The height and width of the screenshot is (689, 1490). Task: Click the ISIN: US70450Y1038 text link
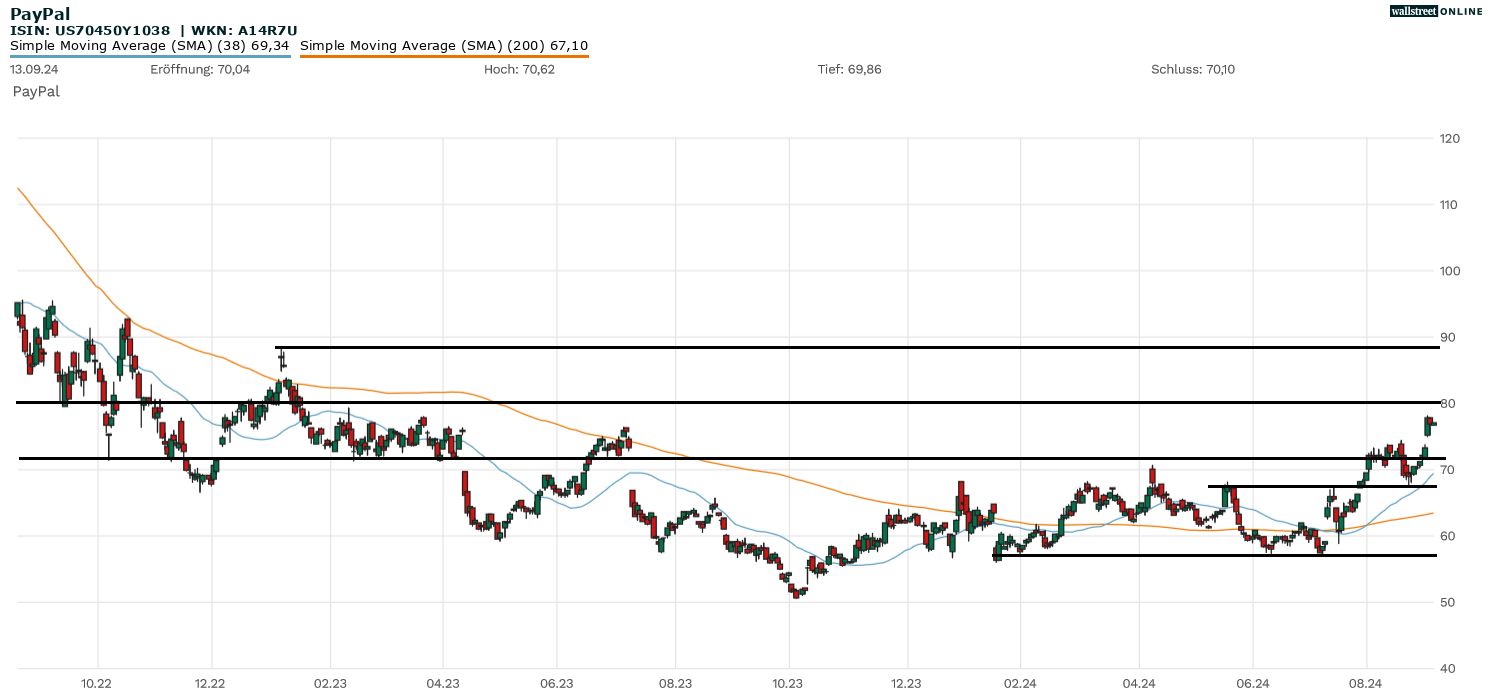point(90,30)
